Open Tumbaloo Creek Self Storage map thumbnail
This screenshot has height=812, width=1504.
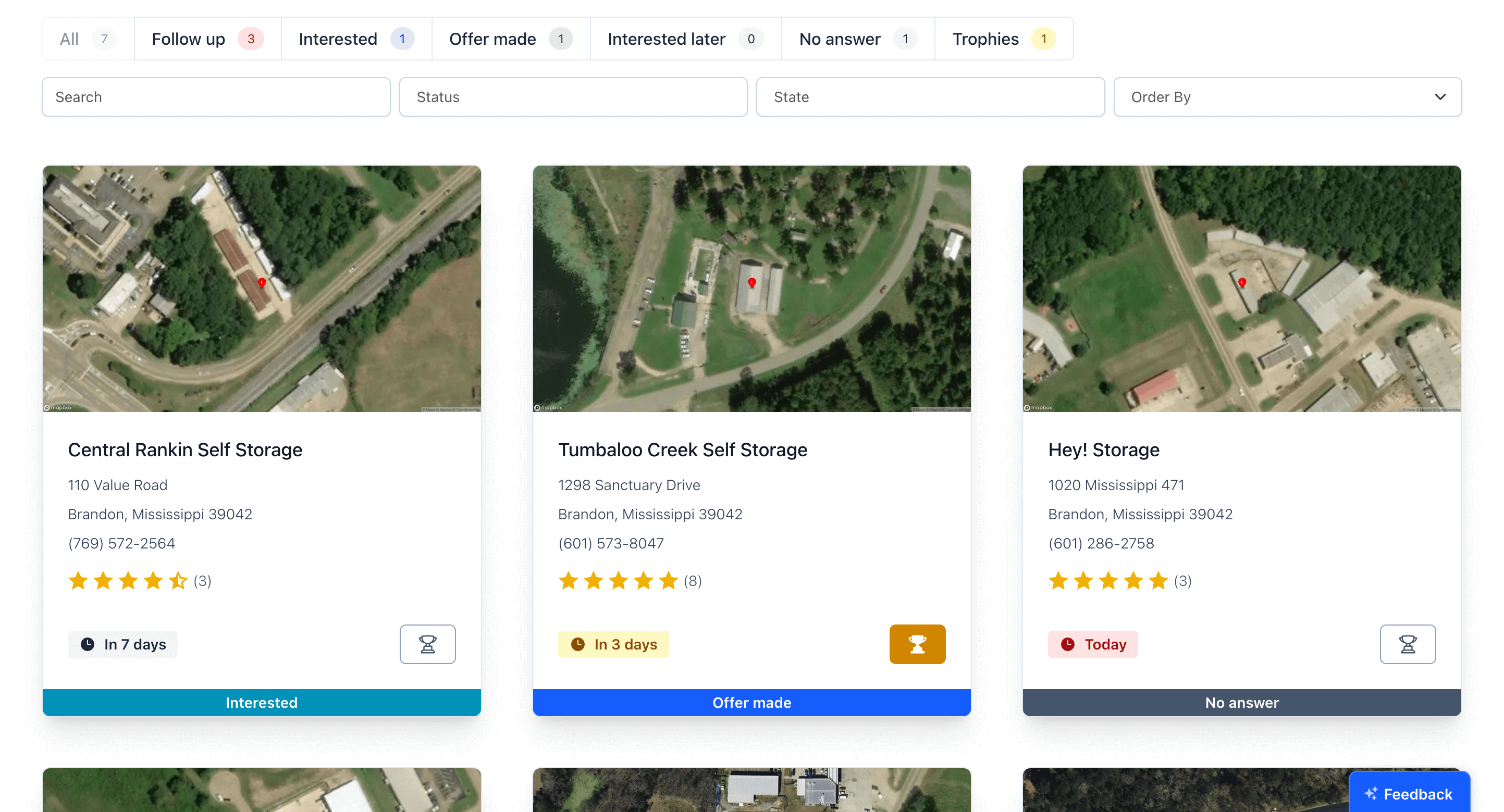coord(752,289)
